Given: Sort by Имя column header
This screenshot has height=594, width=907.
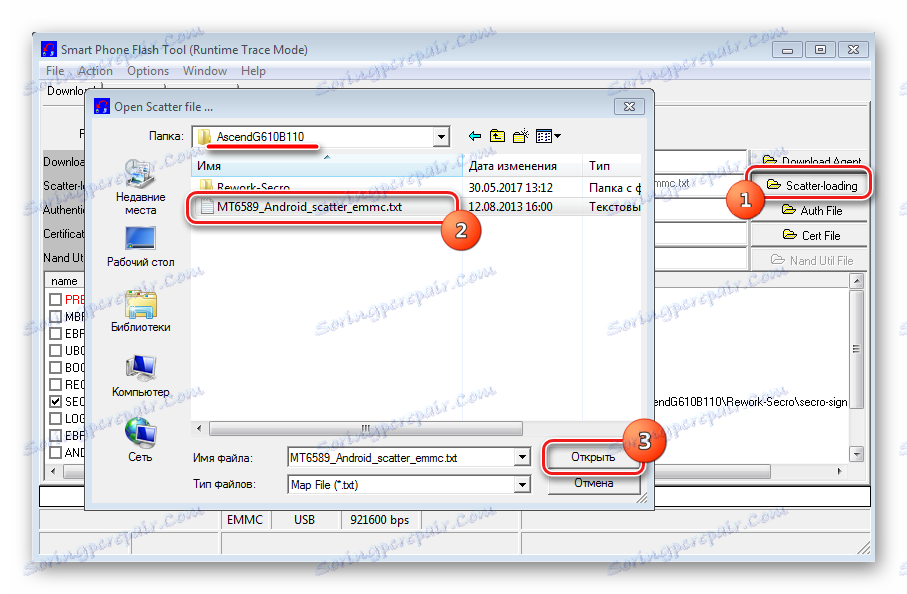Looking at the screenshot, I should 327,166.
